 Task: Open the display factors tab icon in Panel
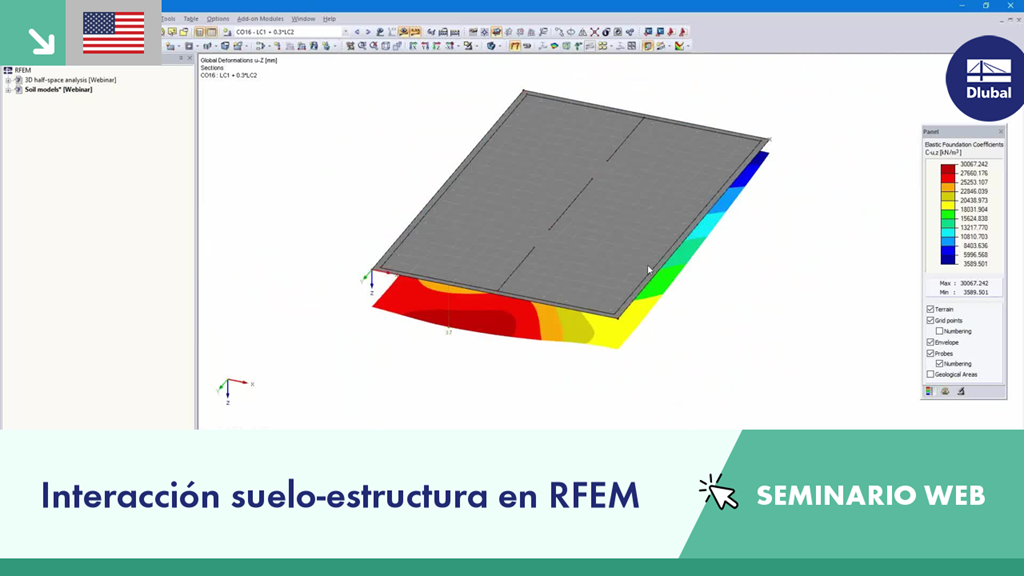pos(945,391)
